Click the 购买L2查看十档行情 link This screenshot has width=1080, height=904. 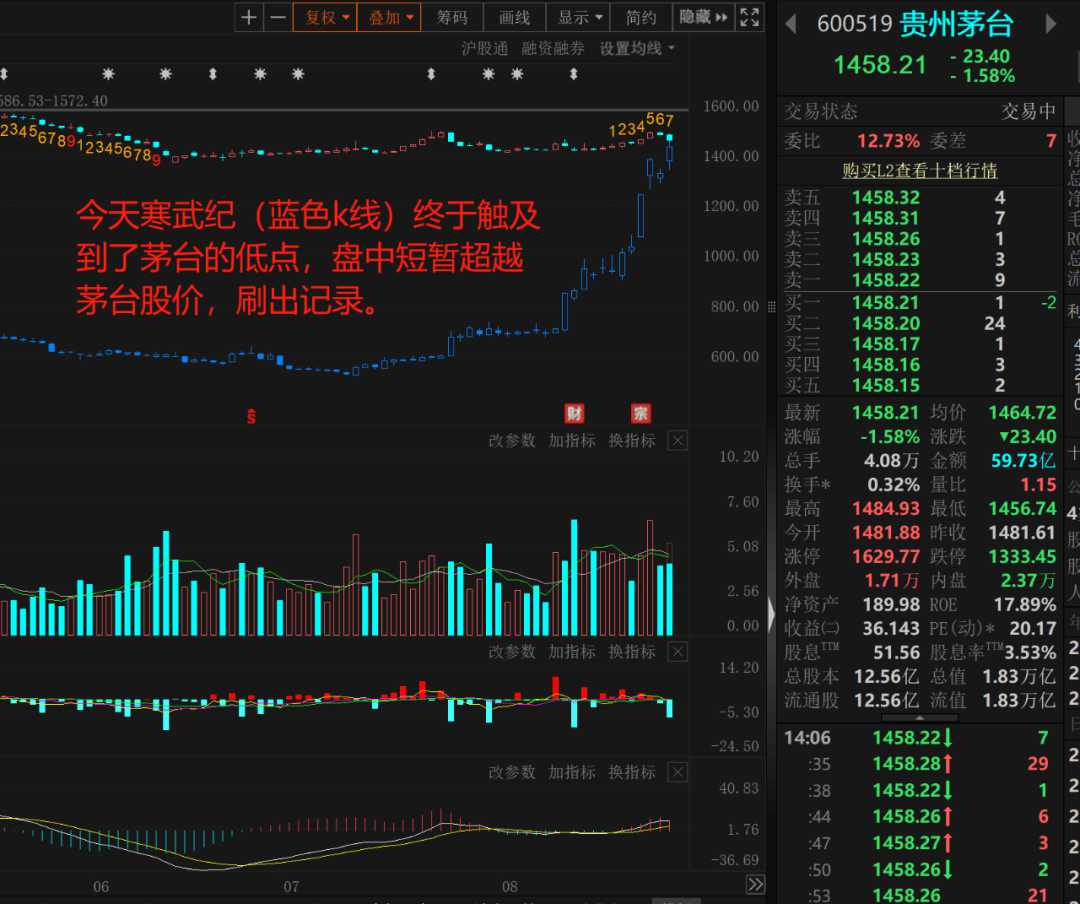tap(920, 170)
